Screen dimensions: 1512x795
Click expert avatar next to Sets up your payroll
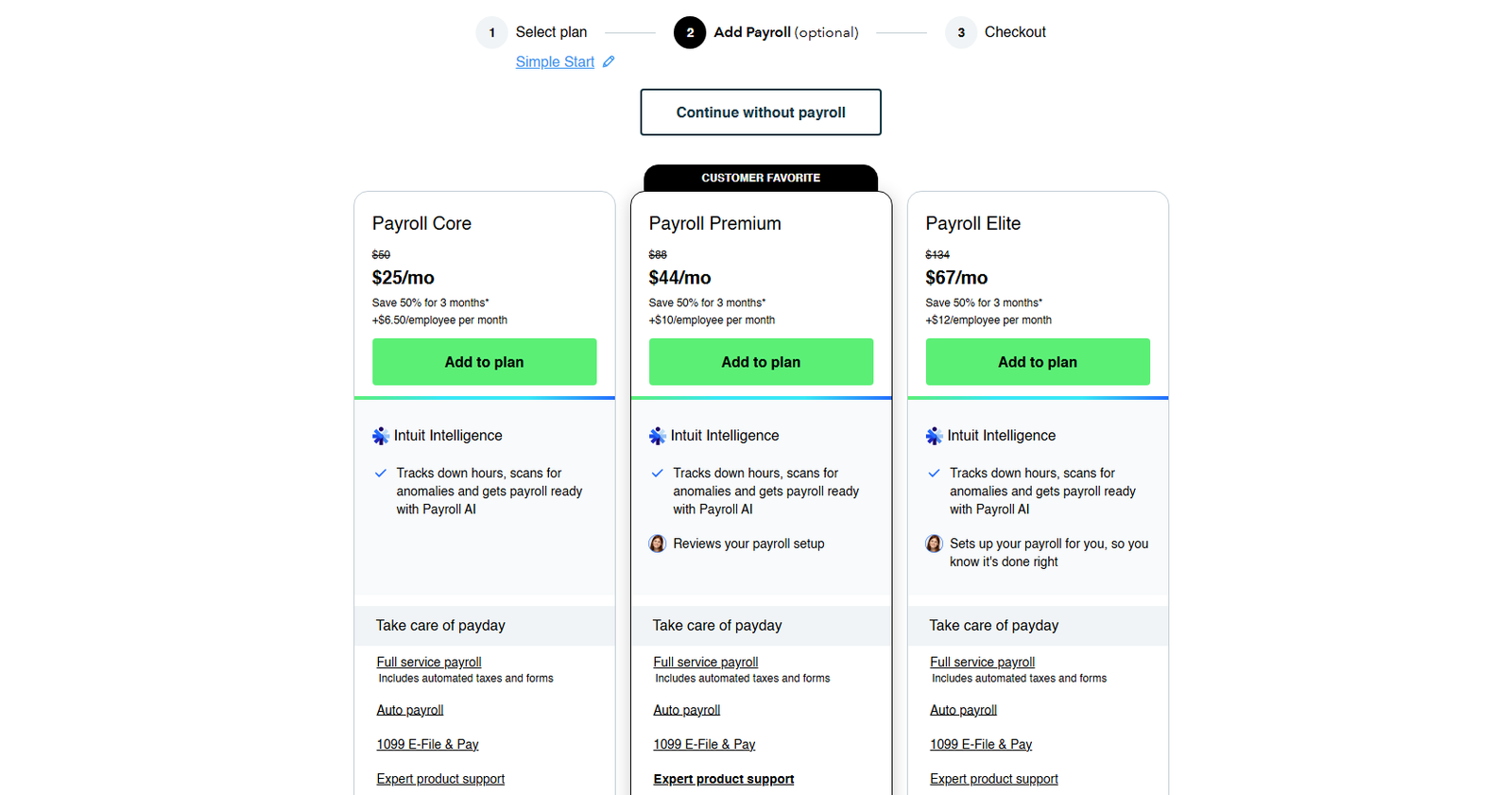935,544
